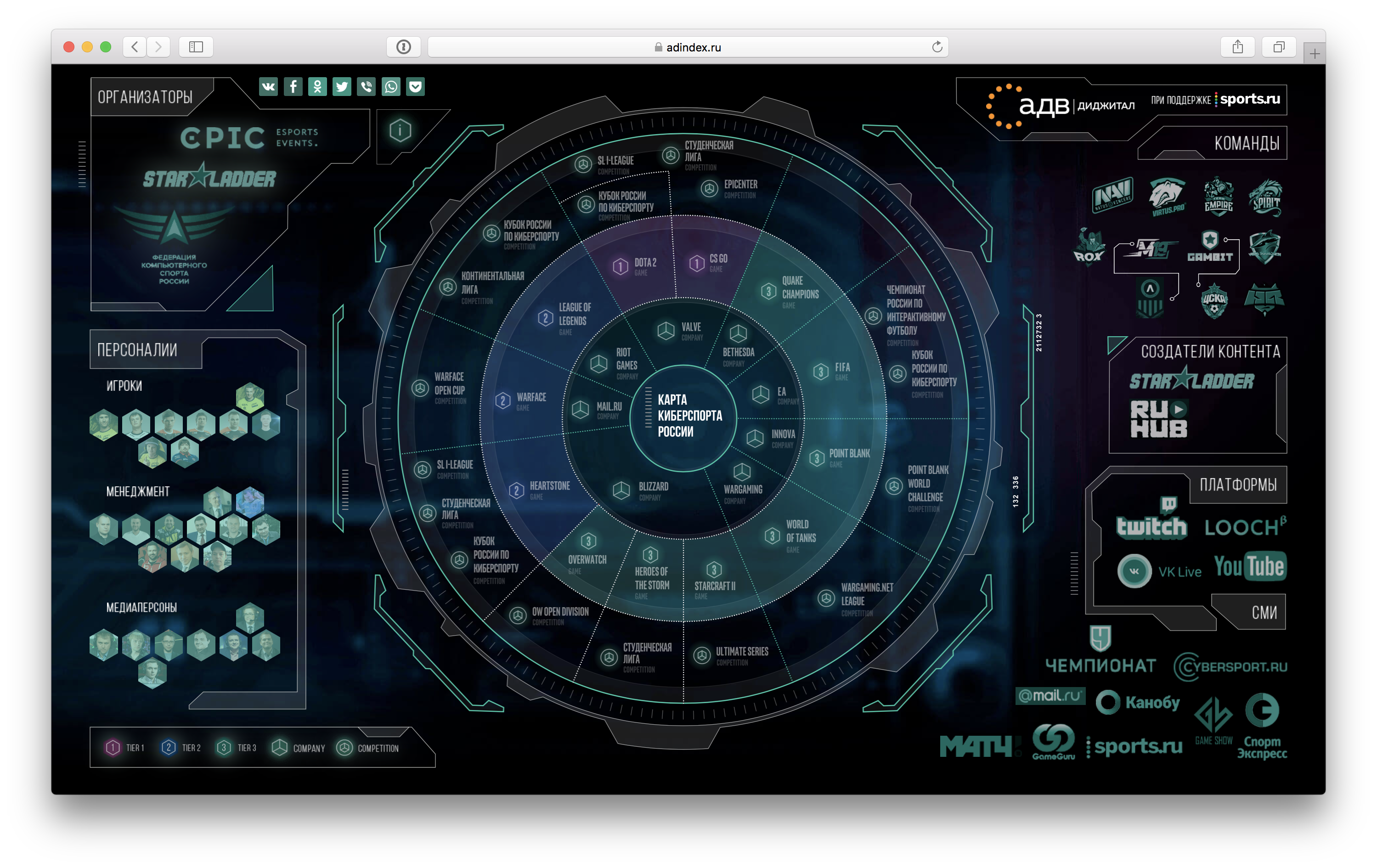Click the Epicenter competition node
Viewport: 1377px width, 868px height.
click(729, 189)
